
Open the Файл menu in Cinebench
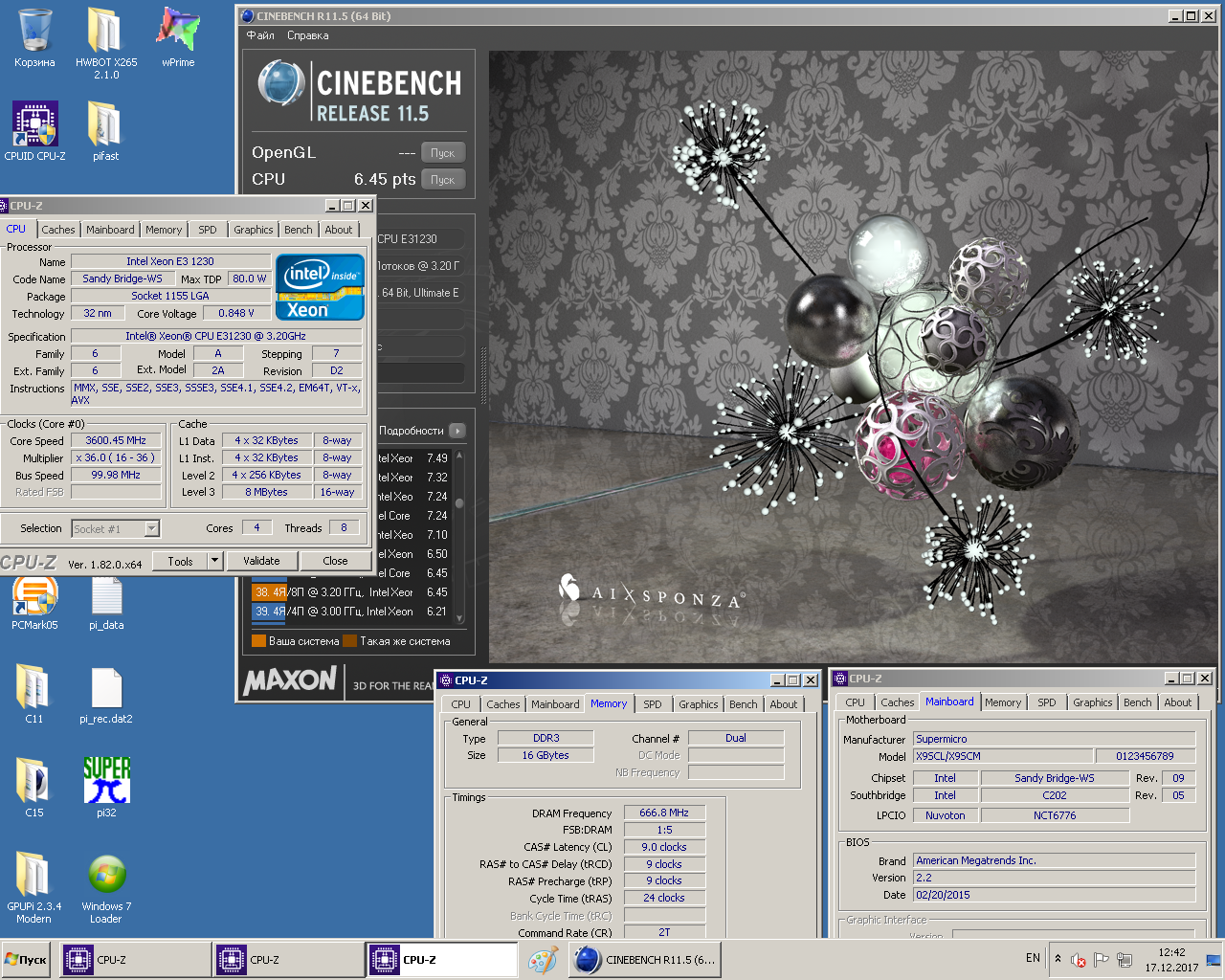pos(260,35)
